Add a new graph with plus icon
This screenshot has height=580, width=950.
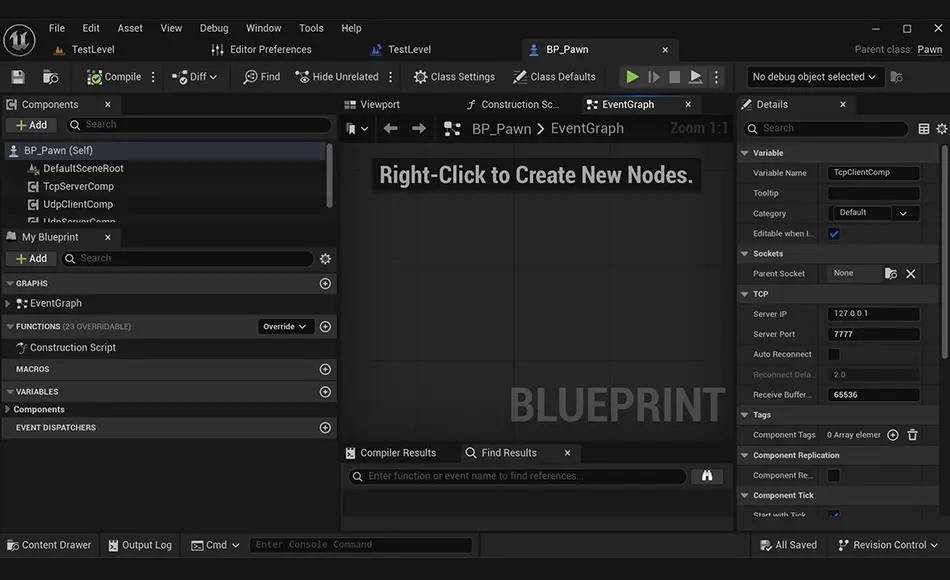(325, 284)
